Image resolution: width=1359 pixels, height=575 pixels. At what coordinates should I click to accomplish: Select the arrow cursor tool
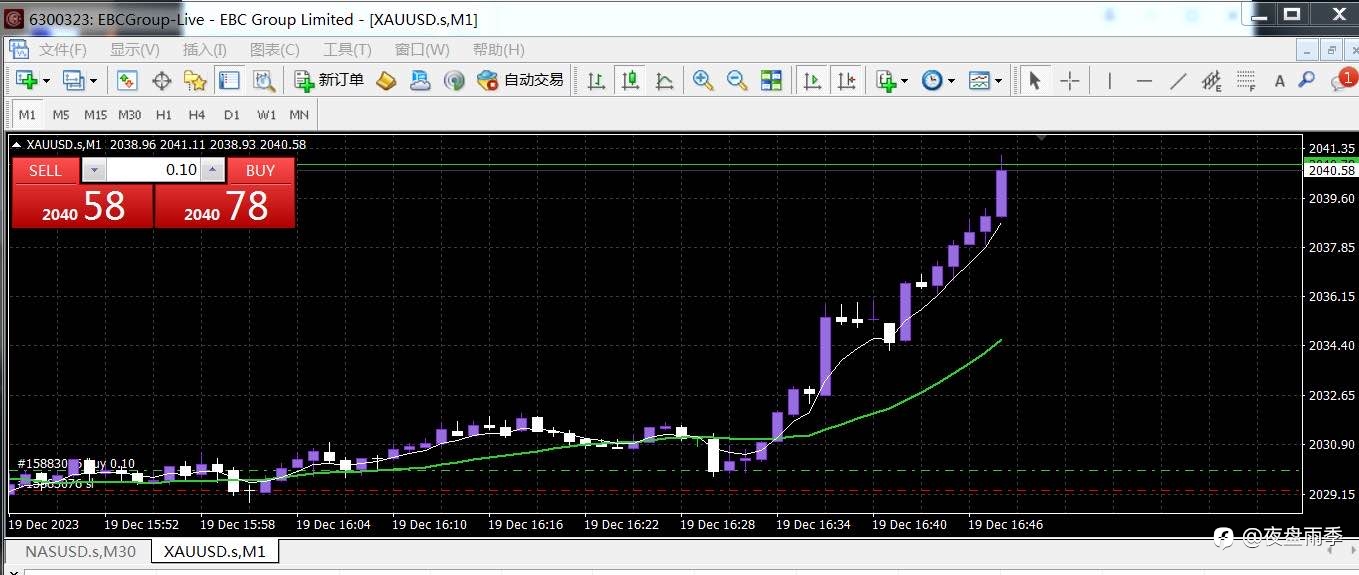(x=1035, y=81)
